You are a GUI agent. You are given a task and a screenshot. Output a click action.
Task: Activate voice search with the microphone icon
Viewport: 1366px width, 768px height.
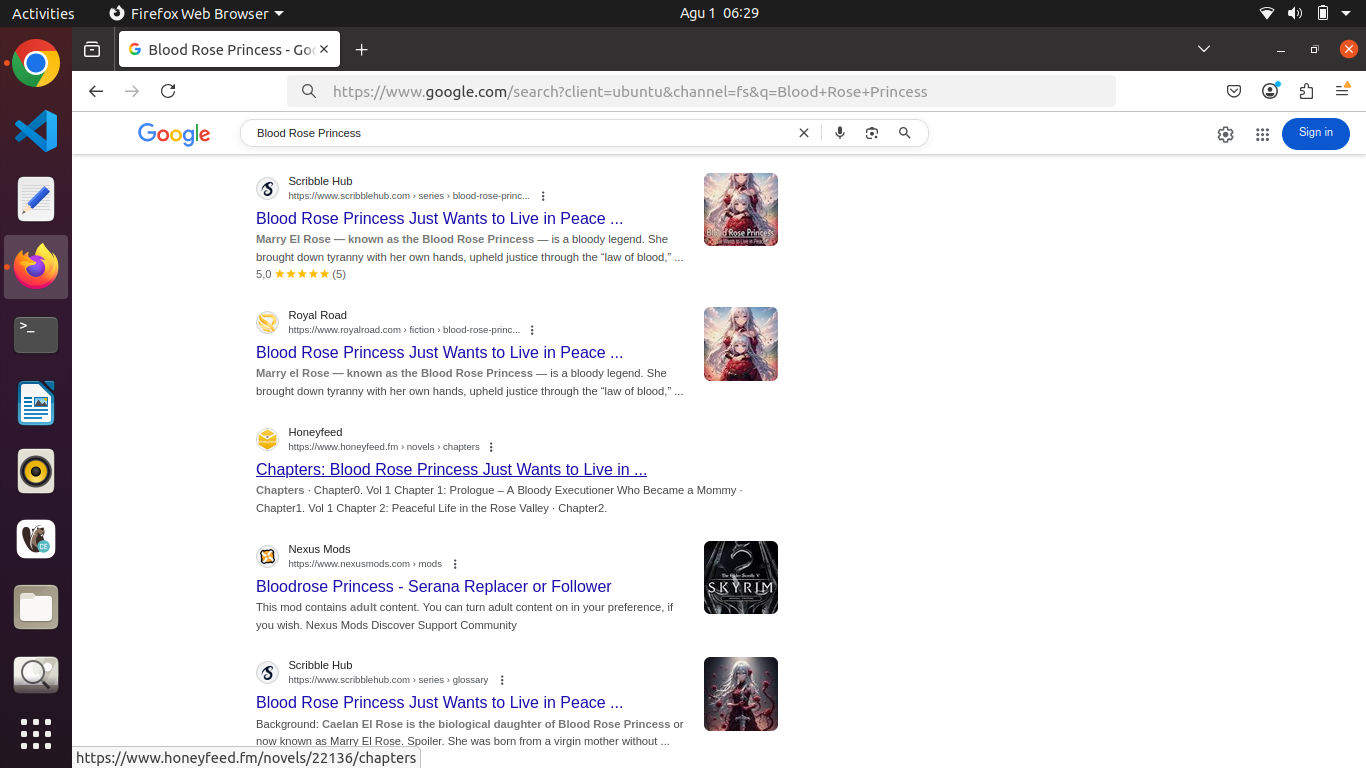tap(839, 132)
